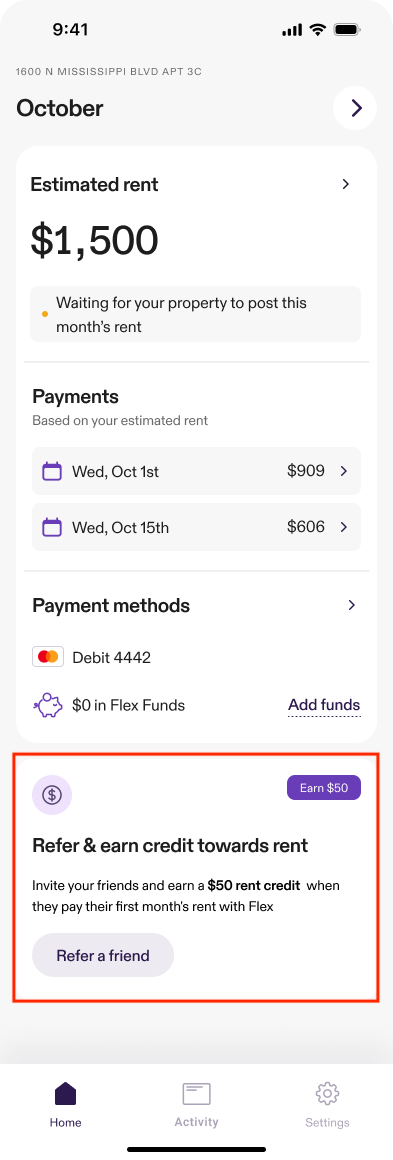Open the Activity tab icon
393x1160 pixels.
197,1094
